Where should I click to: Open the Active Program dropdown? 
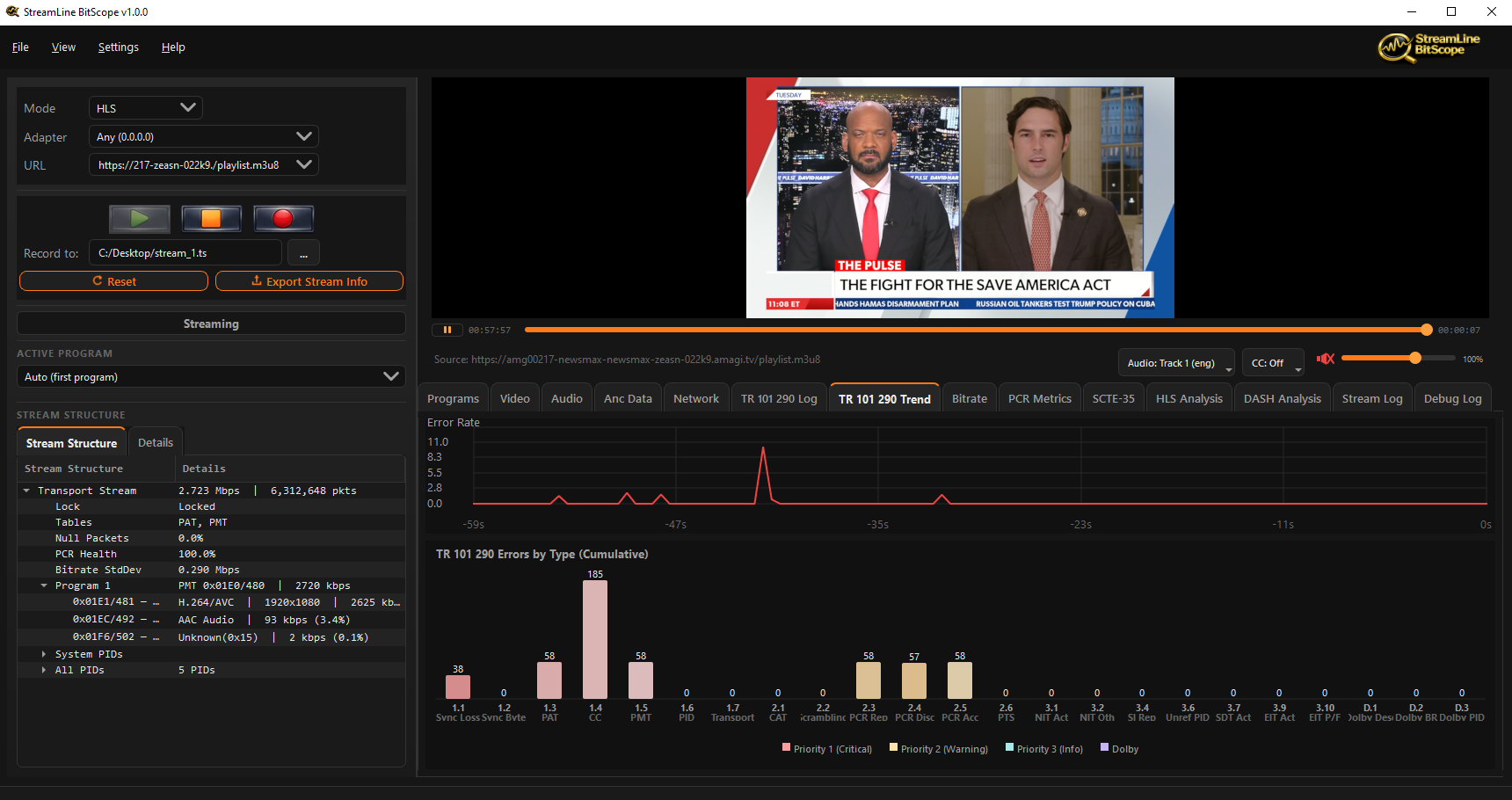click(x=211, y=377)
